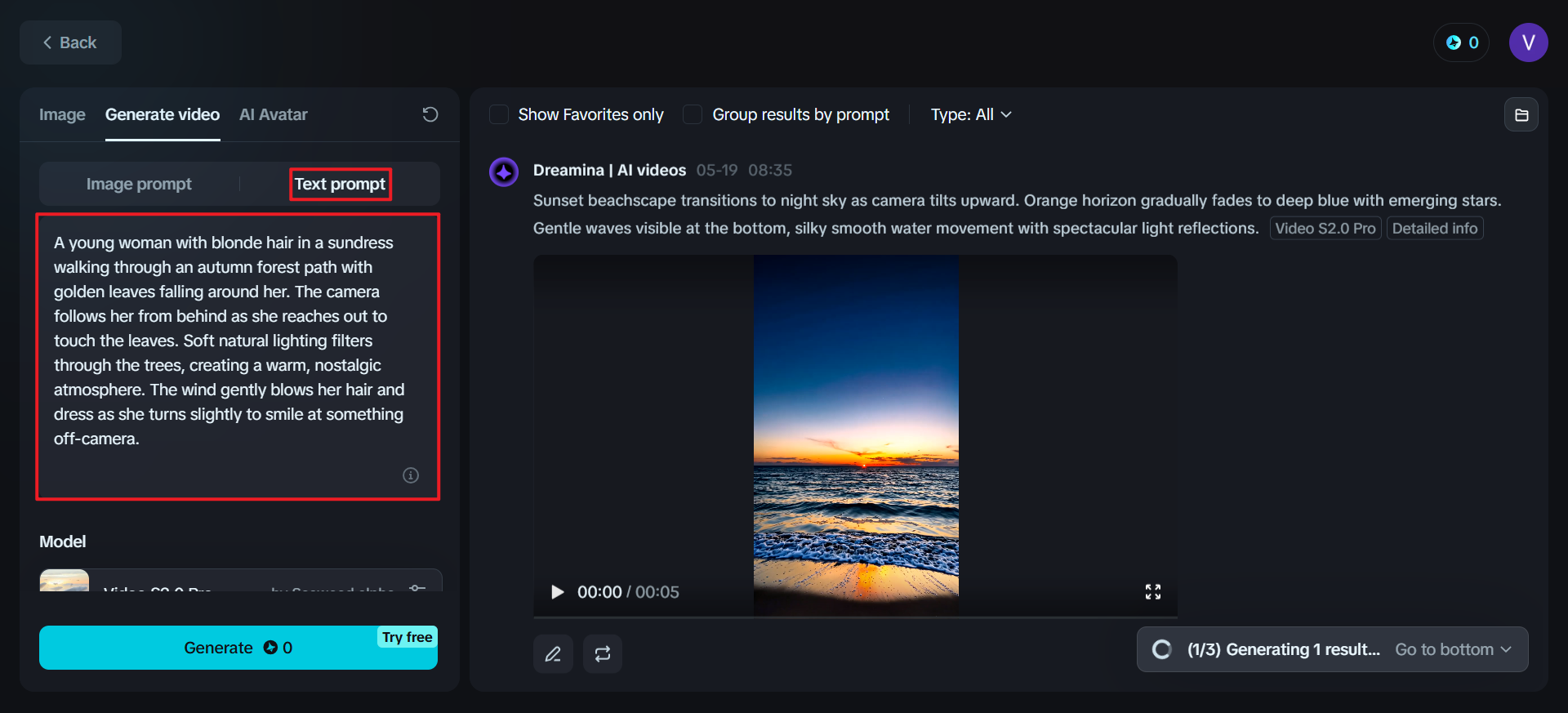The width and height of the screenshot is (1568, 713).
Task: Click the Video S2.0 Pro tag
Action: pos(1325,229)
